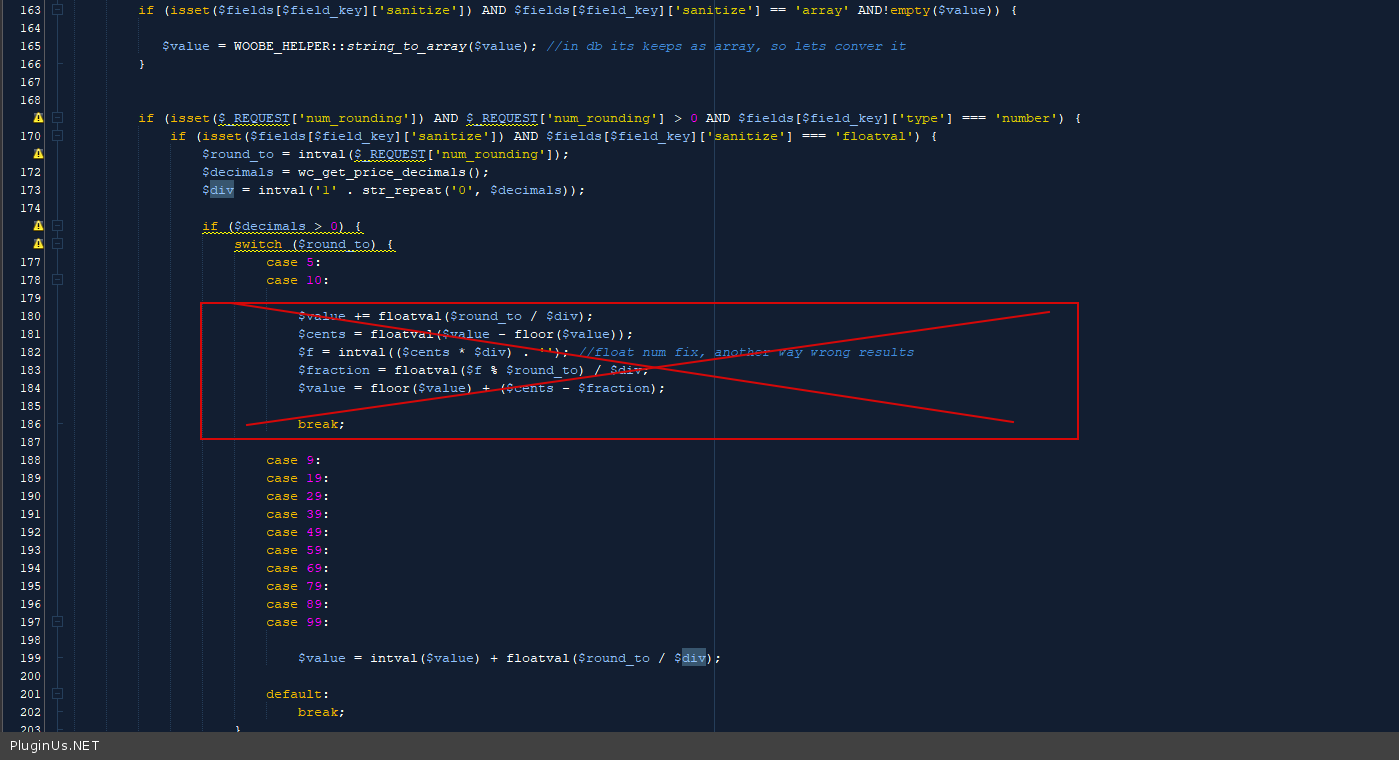Click the 'float num fix' comment on line 182

(746, 352)
